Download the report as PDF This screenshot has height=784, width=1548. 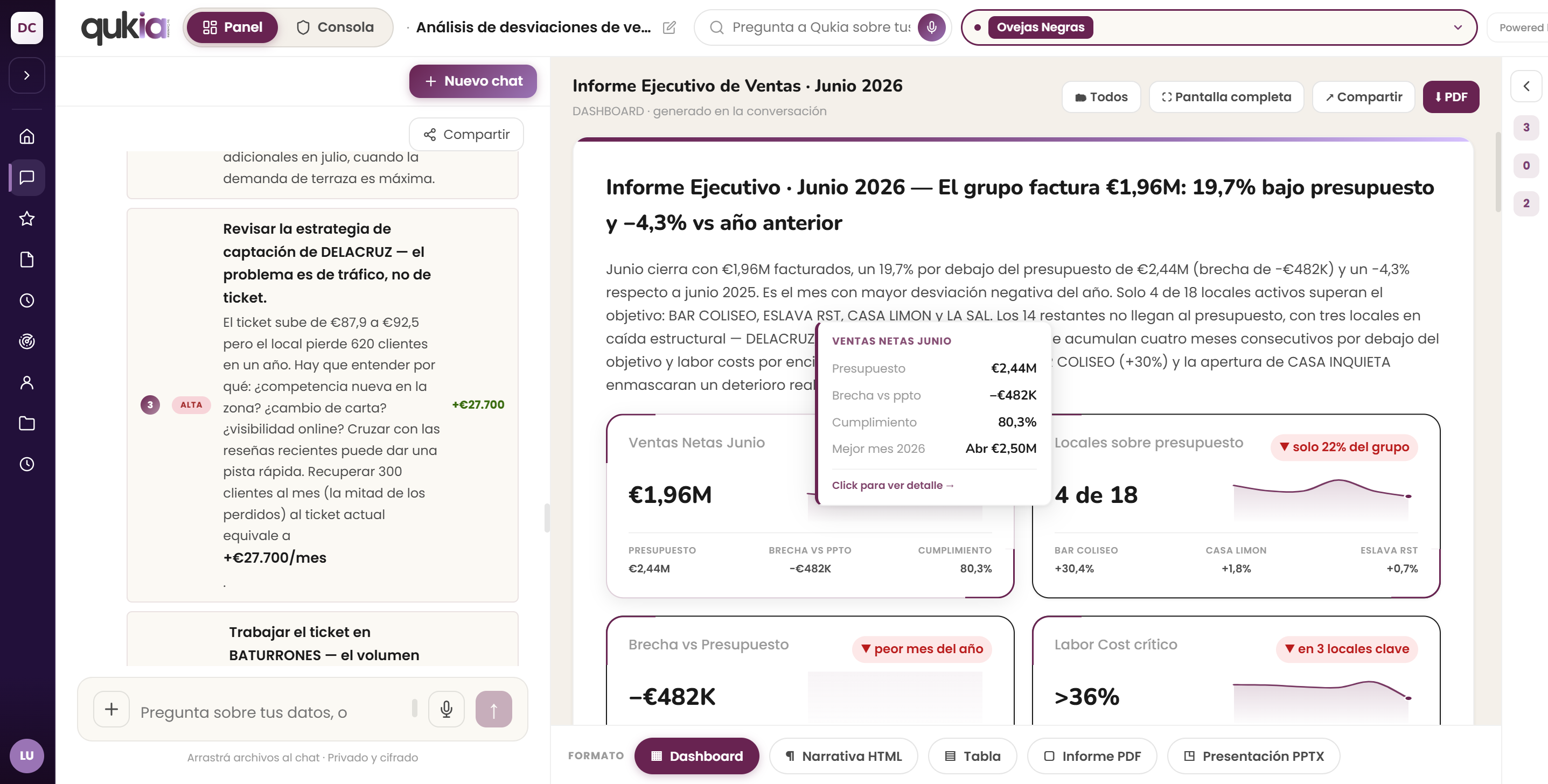point(1451,97)
